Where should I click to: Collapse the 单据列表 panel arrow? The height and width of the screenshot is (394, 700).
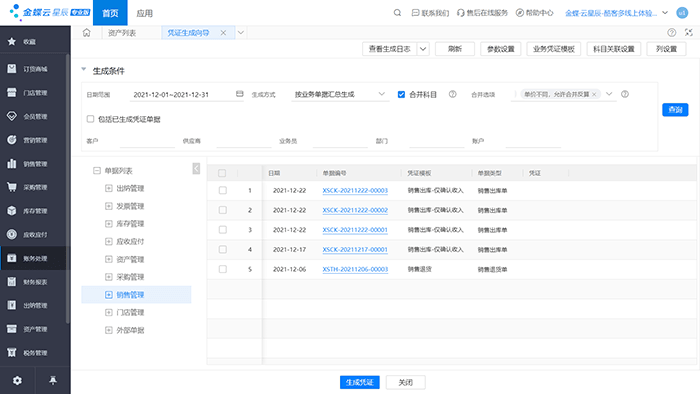[x=196, y=168]
